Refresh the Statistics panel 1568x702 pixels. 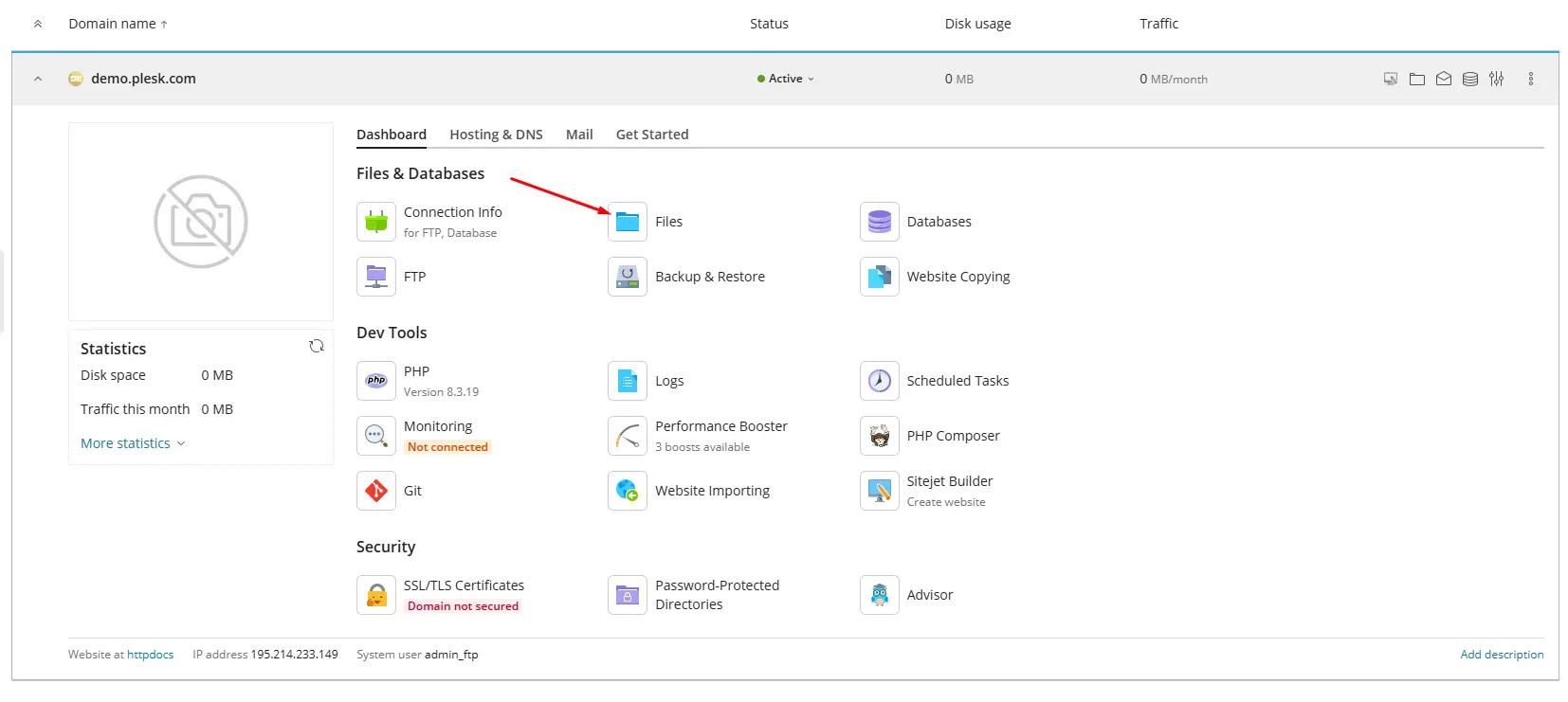(317, 347)
